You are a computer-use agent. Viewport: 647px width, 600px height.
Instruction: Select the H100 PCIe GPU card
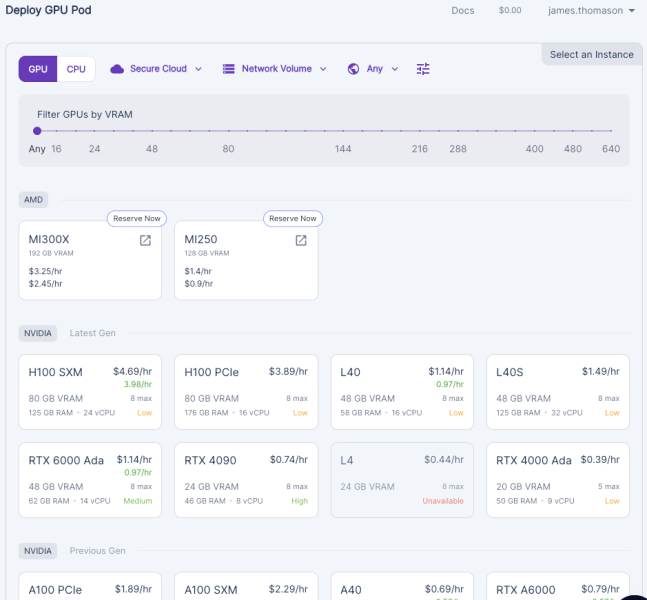246,392
